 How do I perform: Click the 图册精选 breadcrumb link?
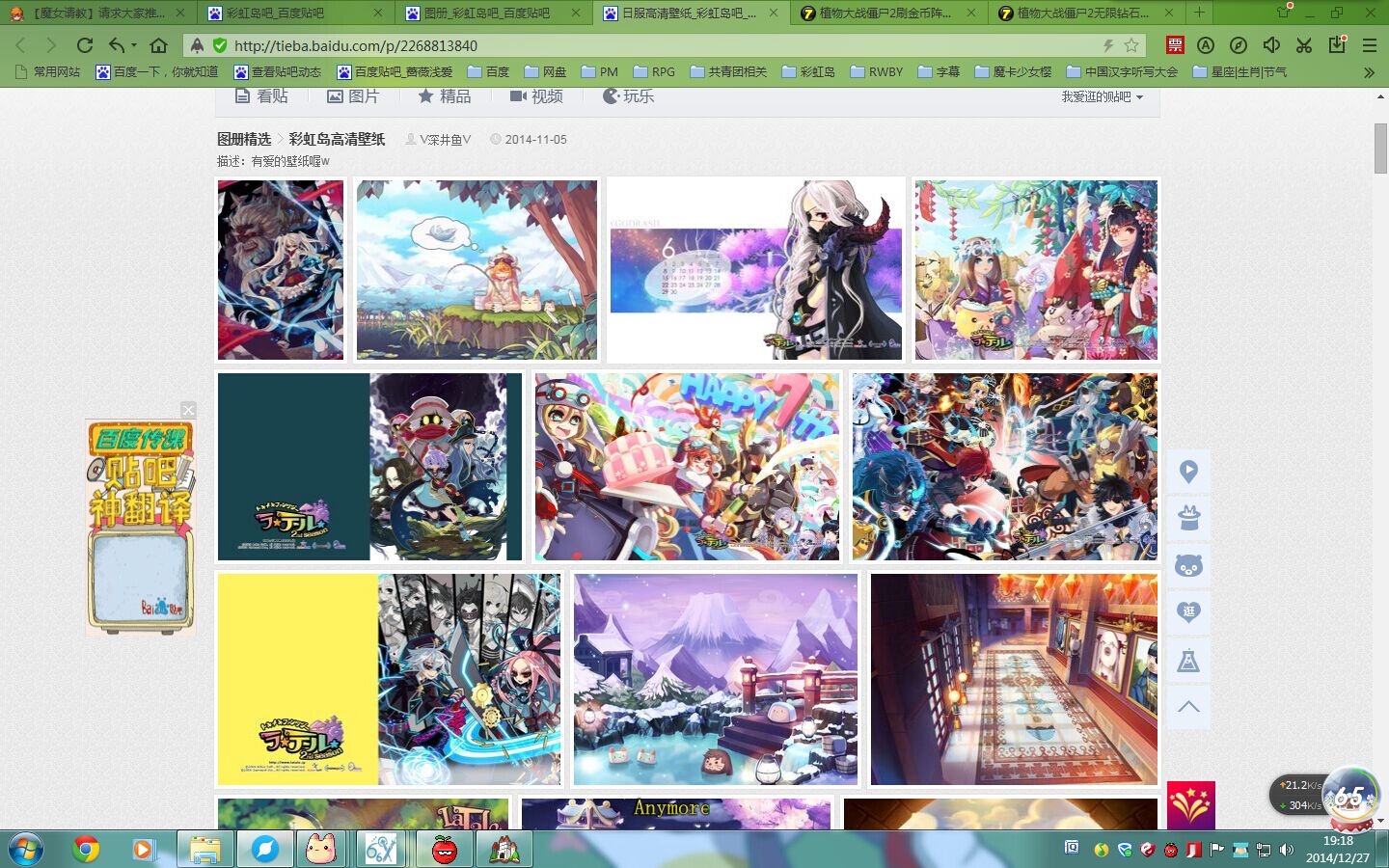click(x=244, y=139)
